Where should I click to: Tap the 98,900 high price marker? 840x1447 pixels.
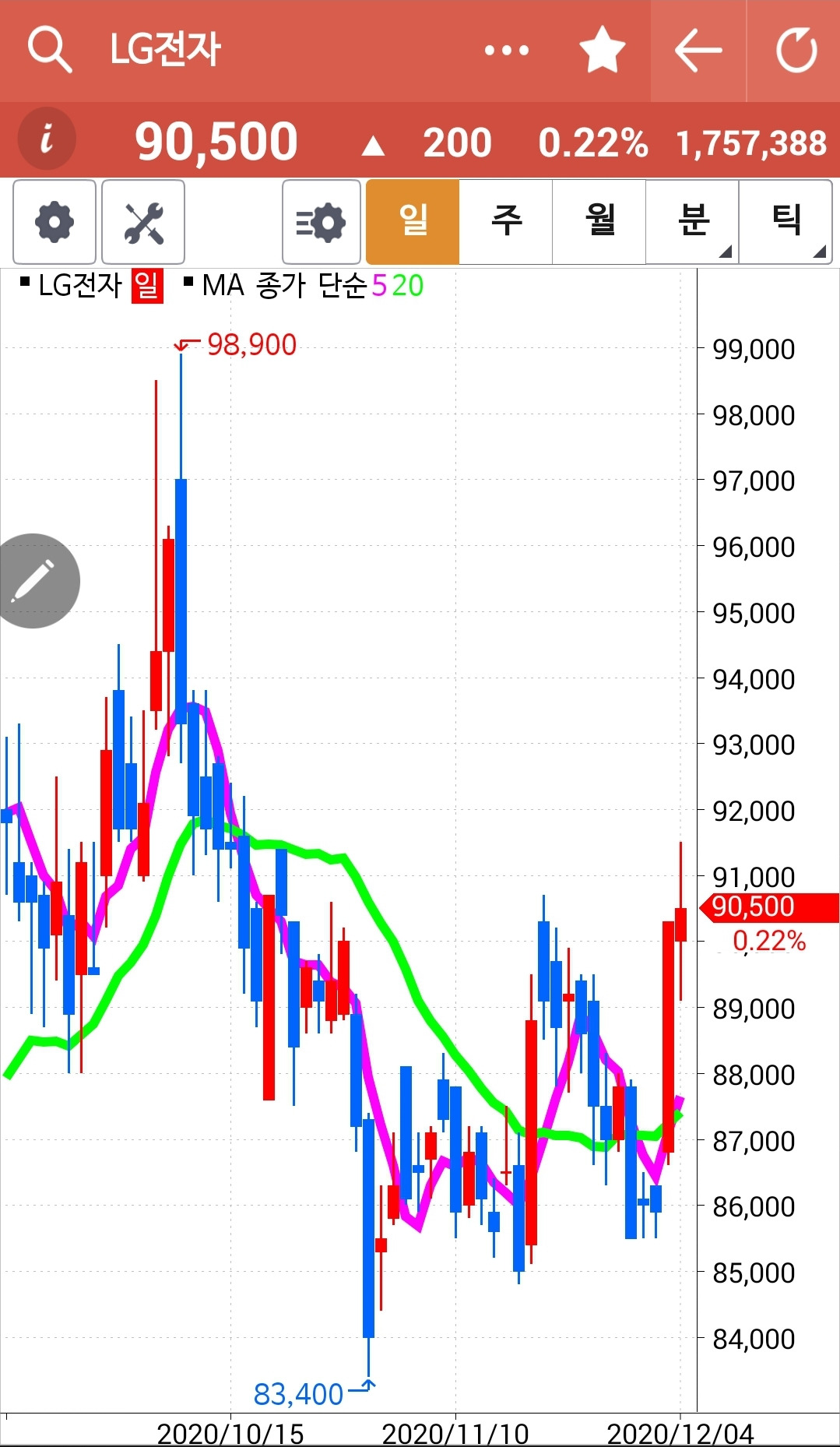click(251, 344)
